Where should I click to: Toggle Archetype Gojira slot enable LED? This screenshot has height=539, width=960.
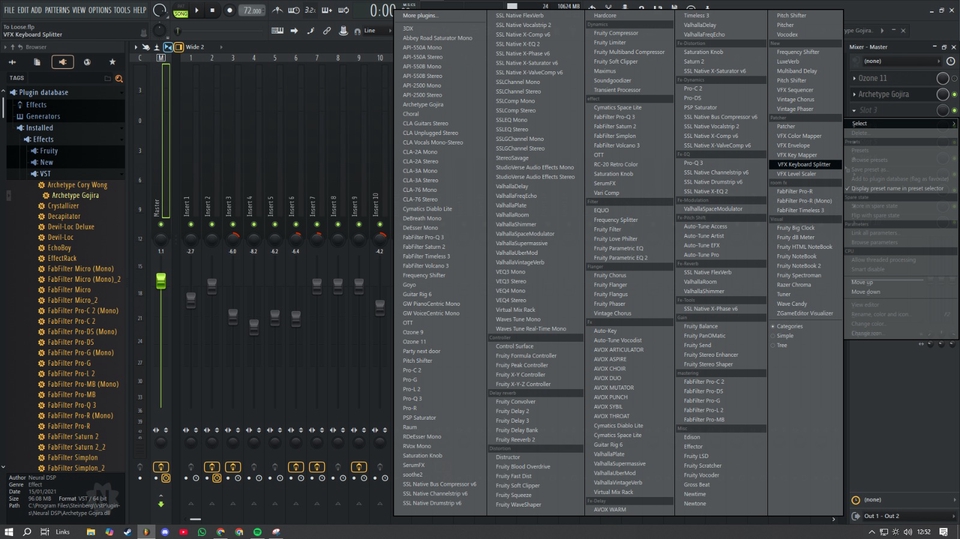tap(954, 94)
